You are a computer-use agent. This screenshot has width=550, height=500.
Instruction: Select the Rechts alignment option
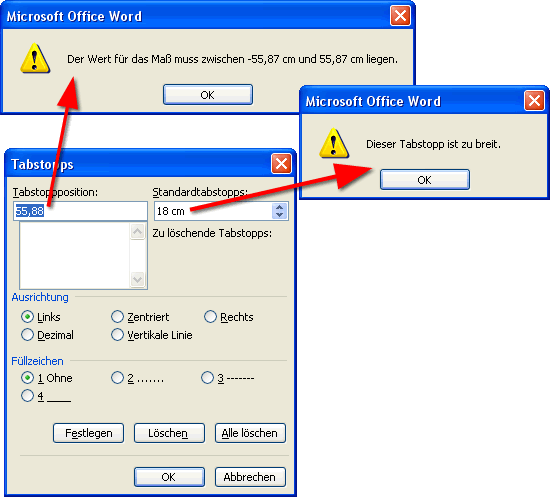pos(210,317)
